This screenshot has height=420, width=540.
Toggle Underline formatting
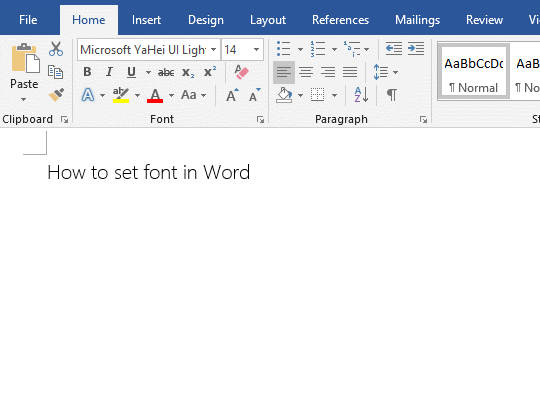pyautogui.click(x=131, y=72)
